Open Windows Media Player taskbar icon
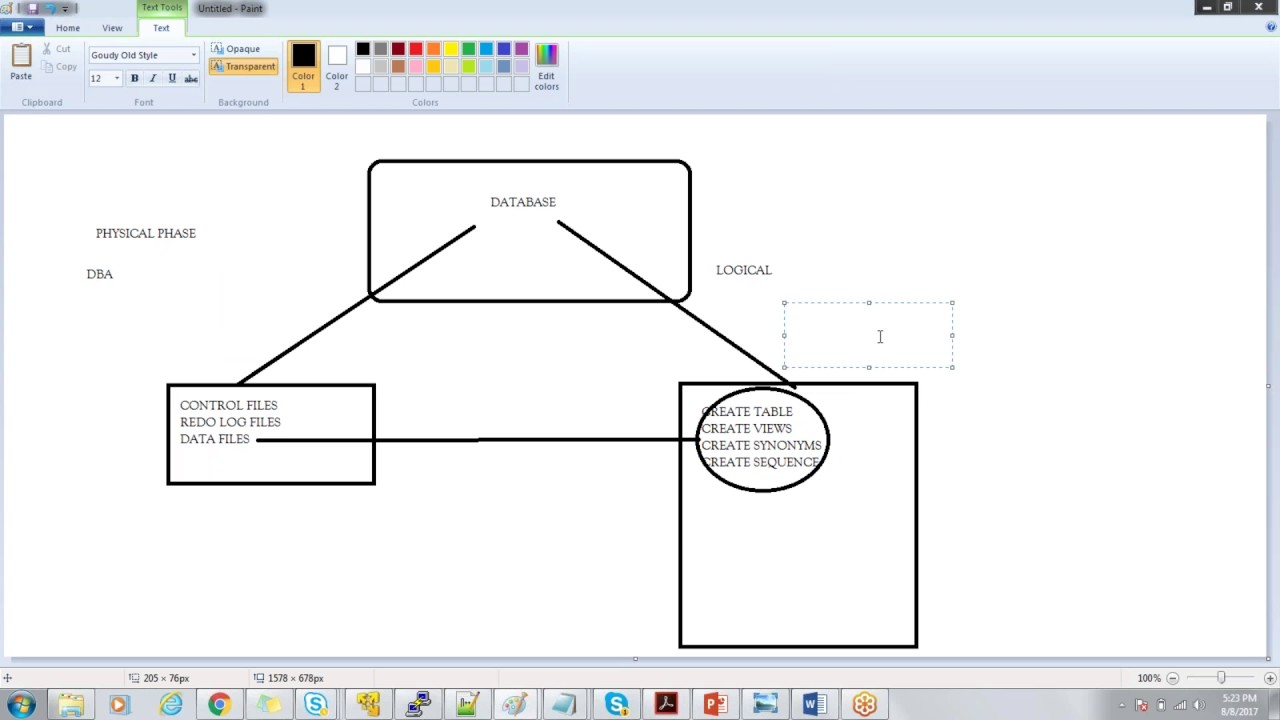 click(x=119, y=704)
